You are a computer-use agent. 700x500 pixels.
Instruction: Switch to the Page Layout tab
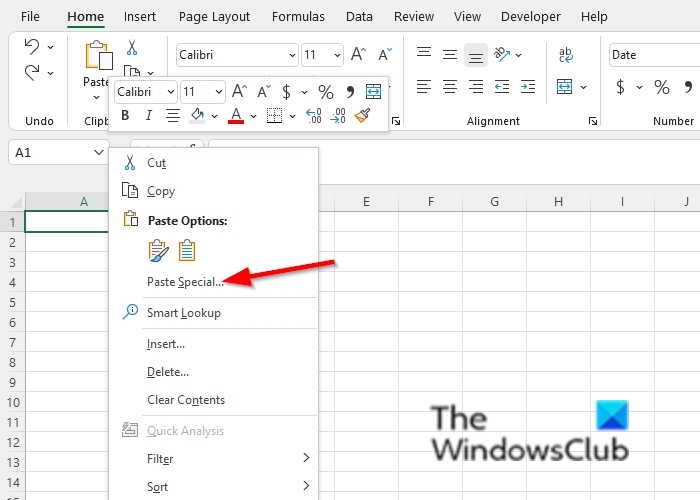[x=214, y=17]
